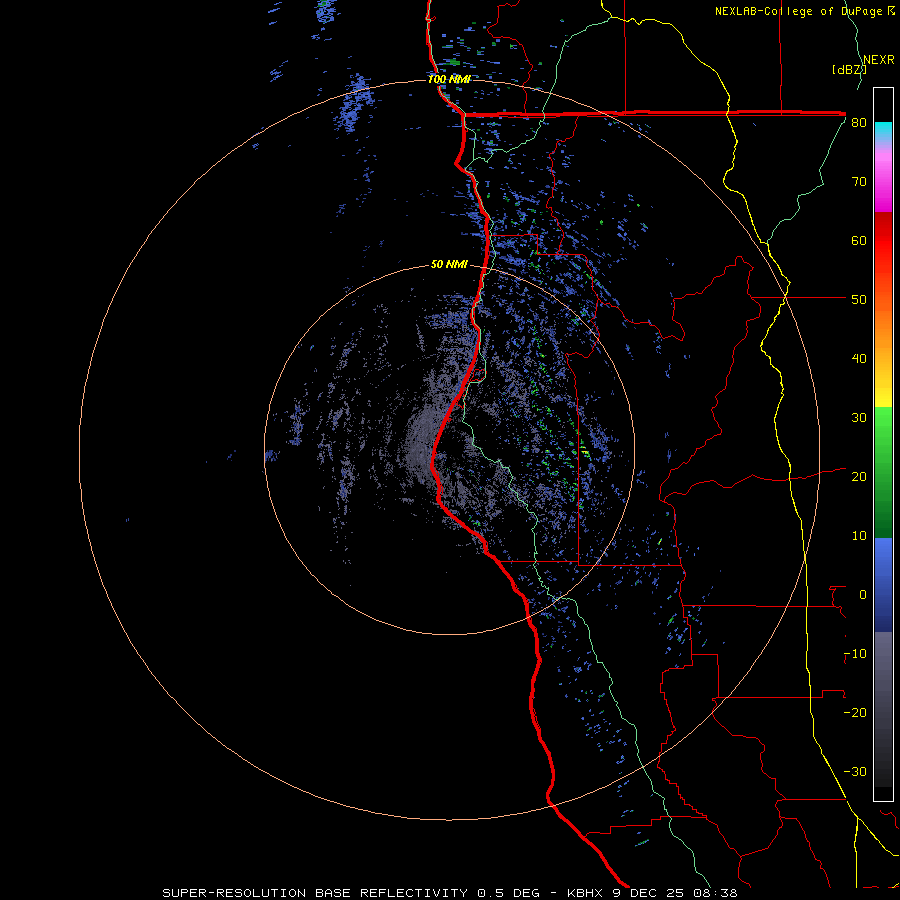The image size is (900, 900).
Task: Click the KBHX station identifier in the caption
Action: click(586, 893)
